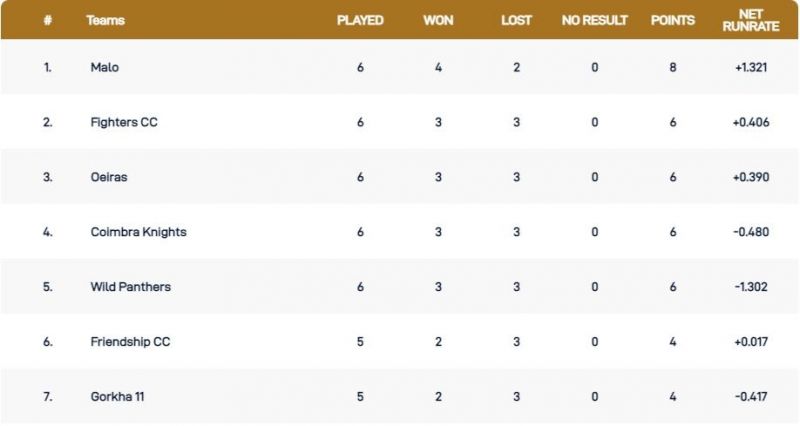
Task: Click rank number 7 for Gorkha 11
Action: pyautogui.click(x=47, y=396)
